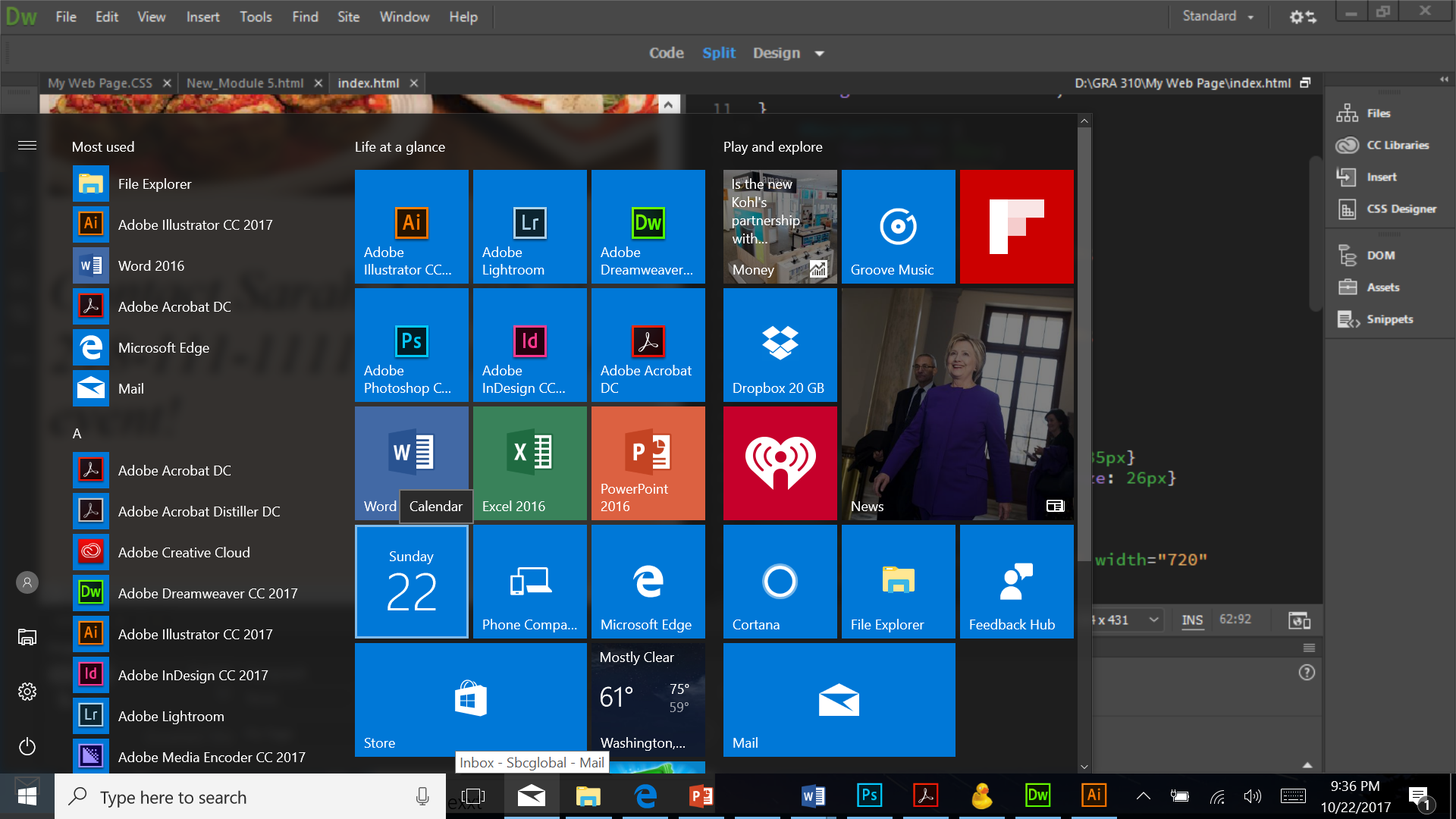Click the microphone icon in search box
Viewport: 1456px width, 819px height.
pos(422,796)
